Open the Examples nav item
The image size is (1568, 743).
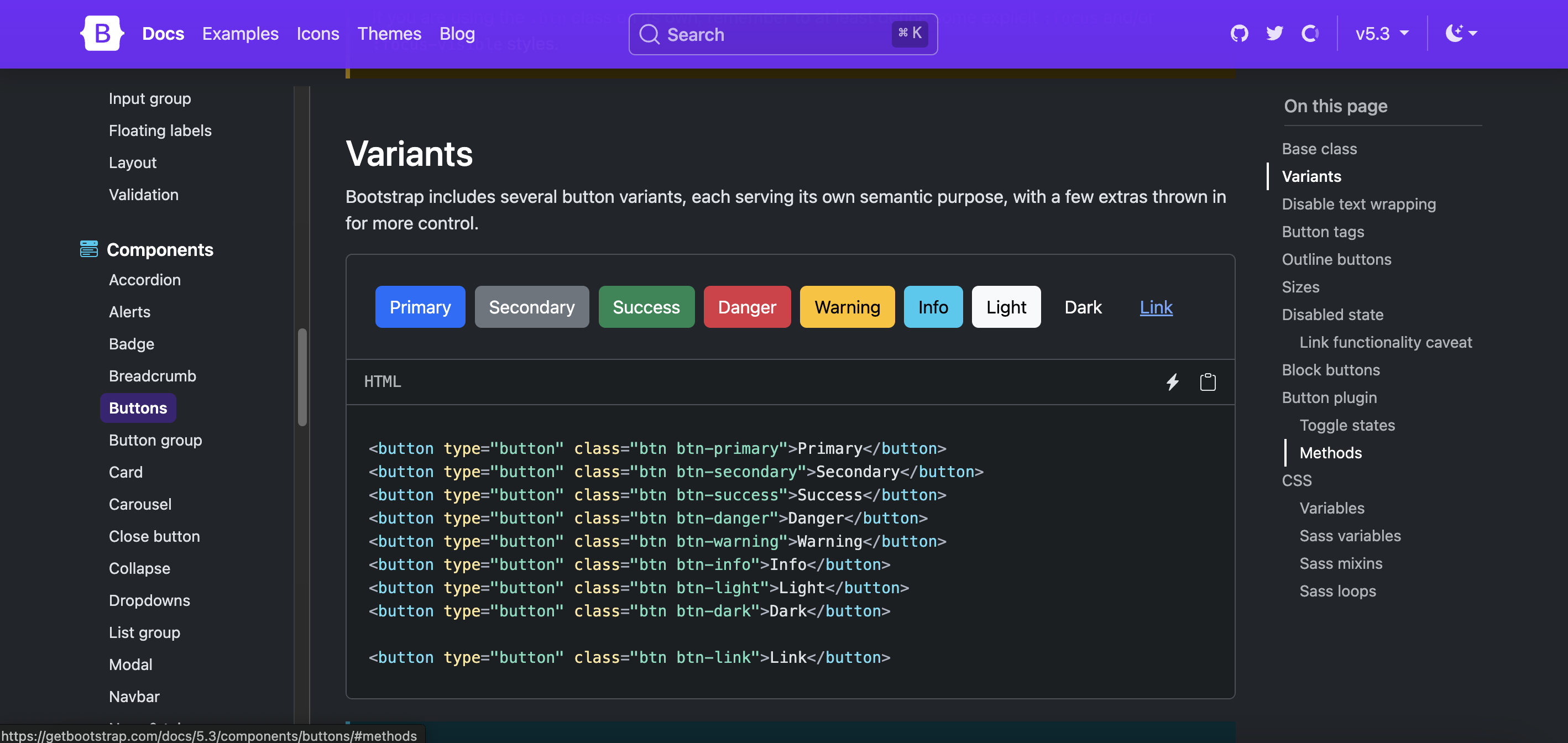pyautogui.click(x=241, y=34)
